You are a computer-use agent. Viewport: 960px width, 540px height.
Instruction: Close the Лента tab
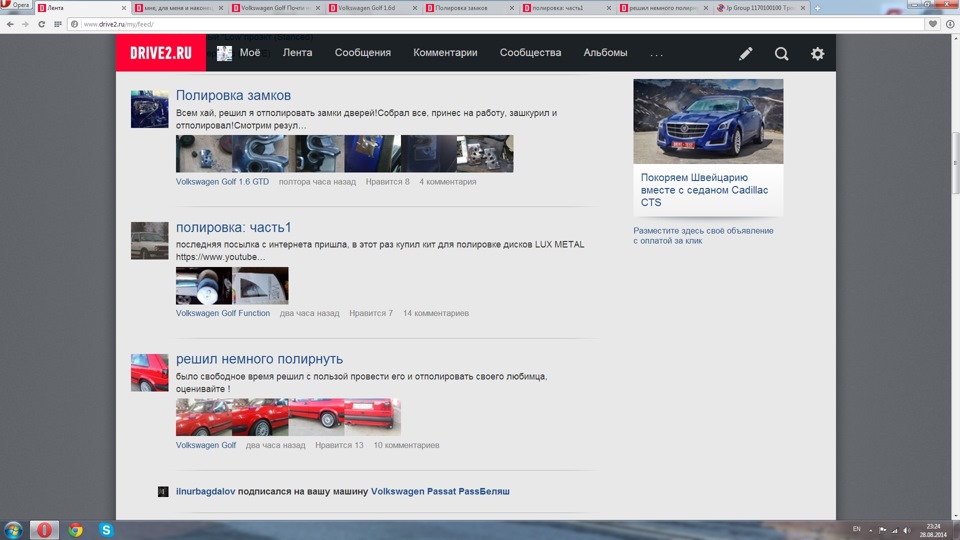tap(124, 8)
